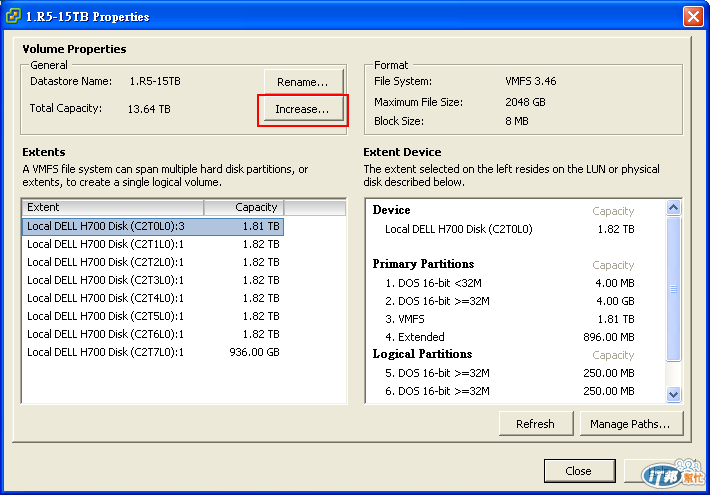Select extent row (C2T4L0):1
The image size is (710, 495).
coord(153,298)
